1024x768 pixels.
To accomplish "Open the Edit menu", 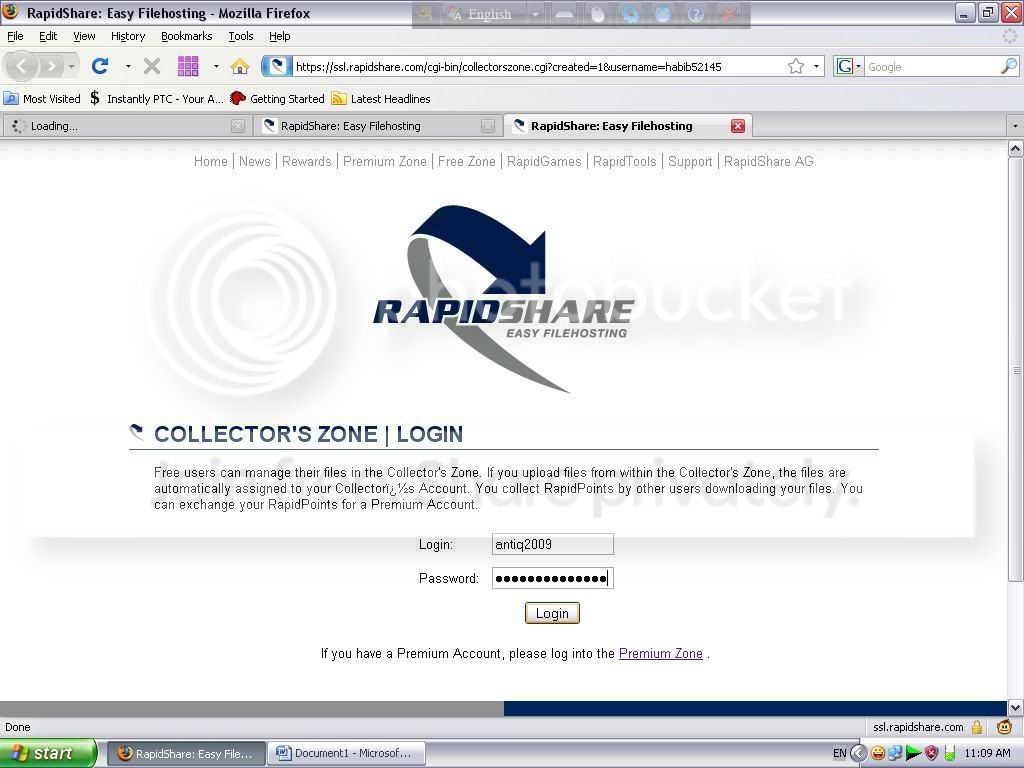I will (x=48, y=36).
